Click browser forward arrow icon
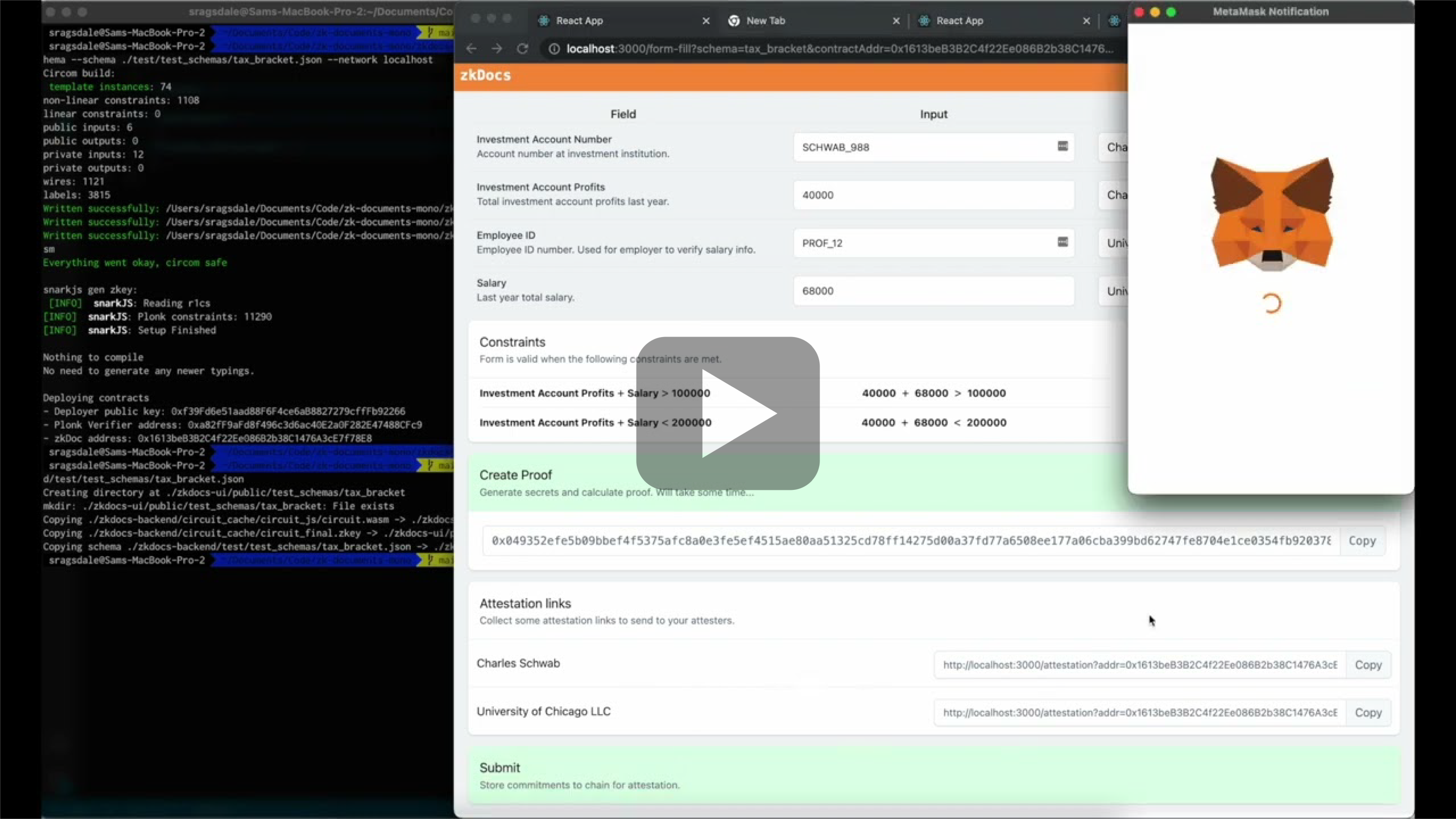 [x=497, y=49]
